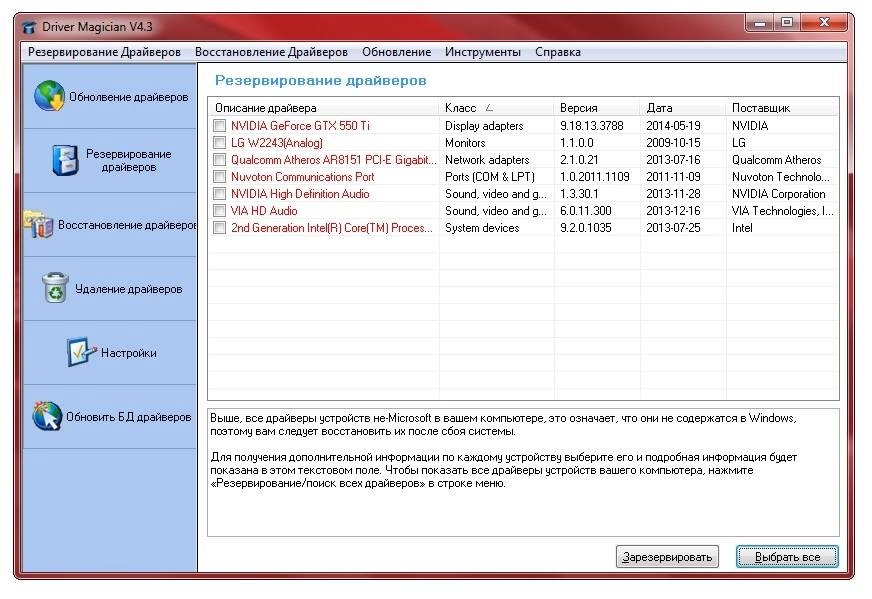Click the recycle bin icon for Удаление драйверов
Viewport: 872px width, 599px height.
click(x=56, y=288)
